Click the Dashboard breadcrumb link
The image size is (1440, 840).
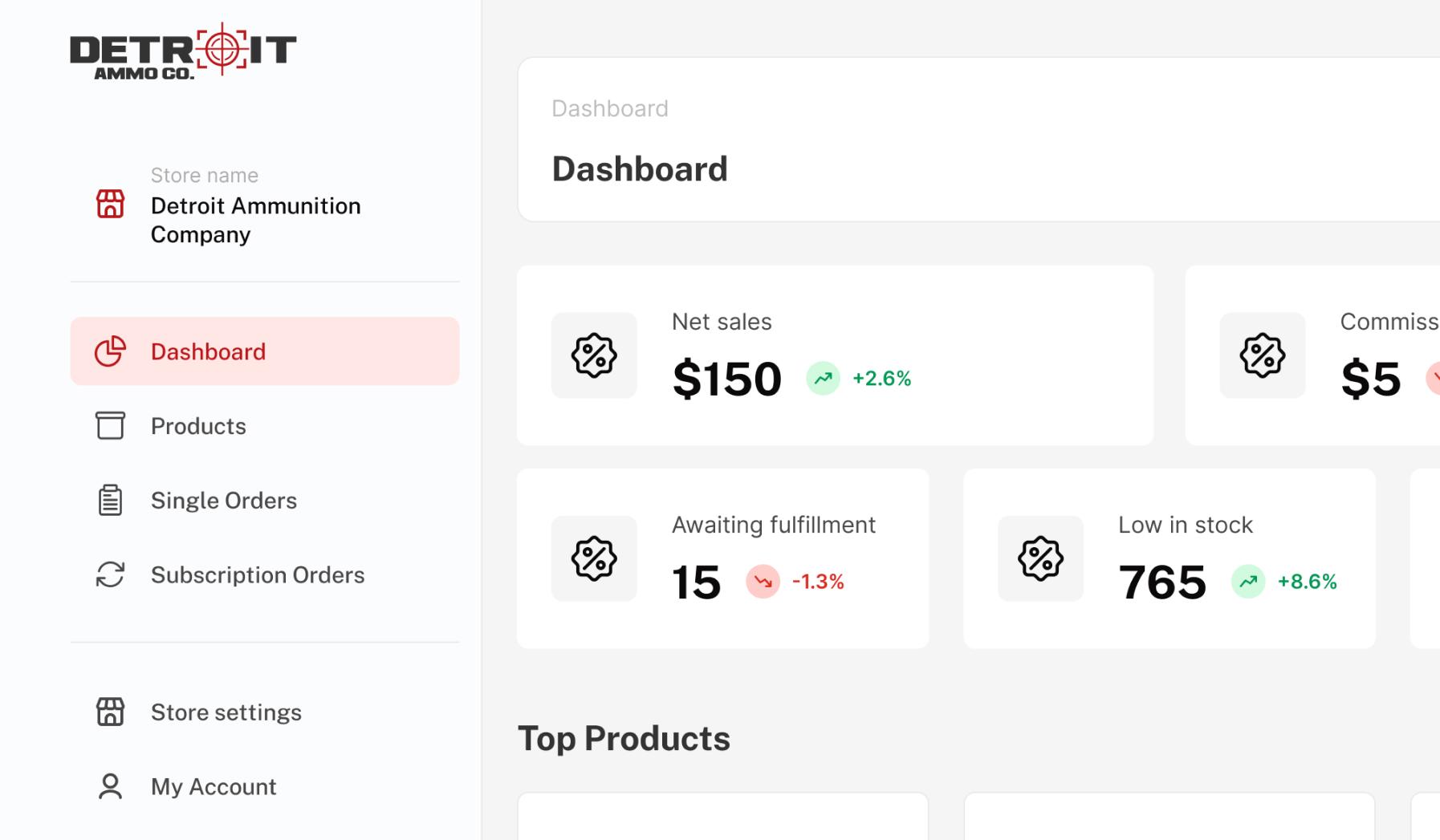[x=610, y=108]
